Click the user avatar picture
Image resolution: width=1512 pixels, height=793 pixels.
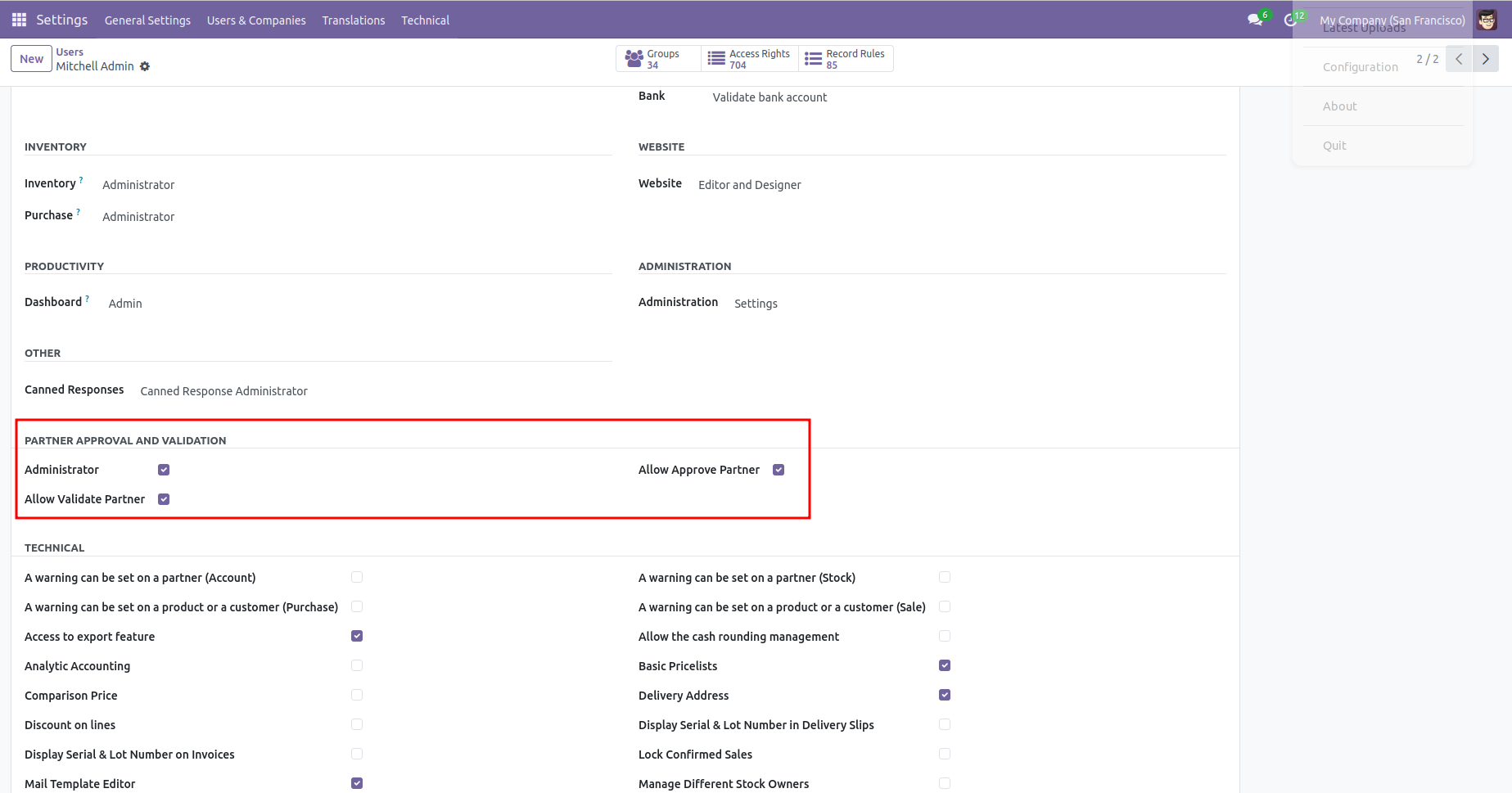(x=1487, y=20)
